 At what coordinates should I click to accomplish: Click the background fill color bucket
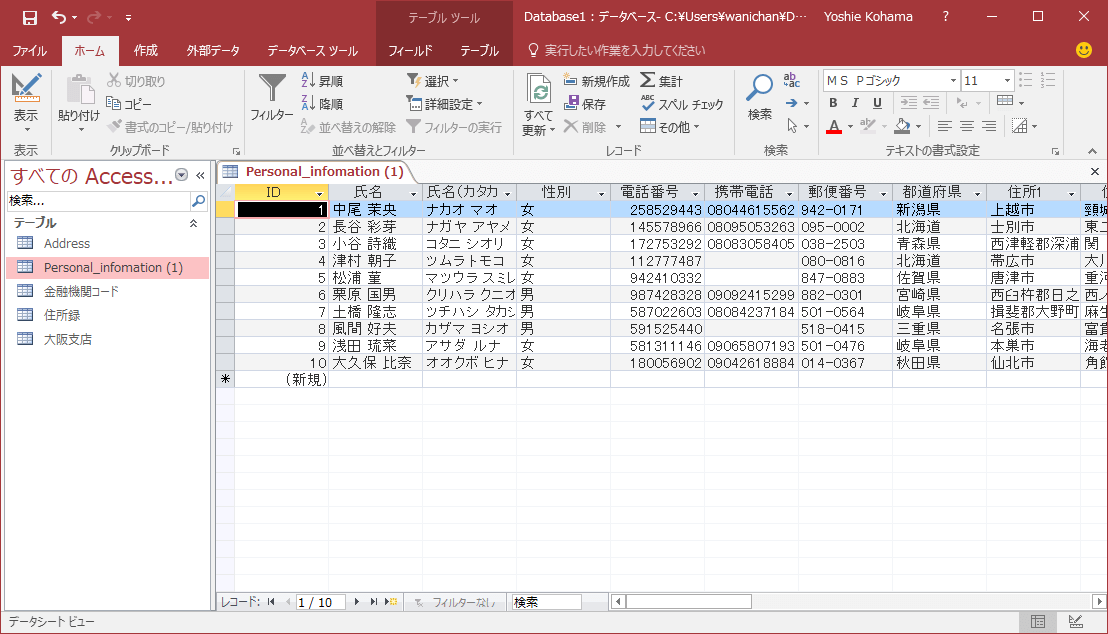point(902,127)
